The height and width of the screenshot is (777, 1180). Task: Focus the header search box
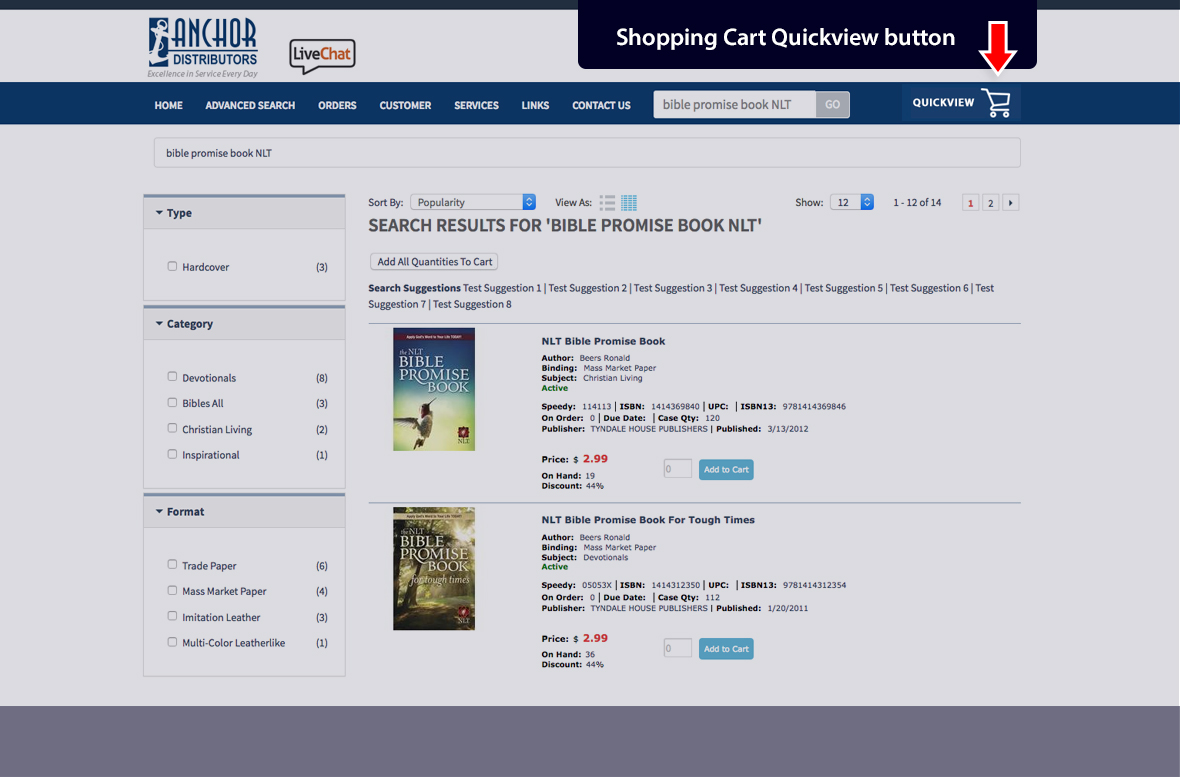[x=734, y=105]
